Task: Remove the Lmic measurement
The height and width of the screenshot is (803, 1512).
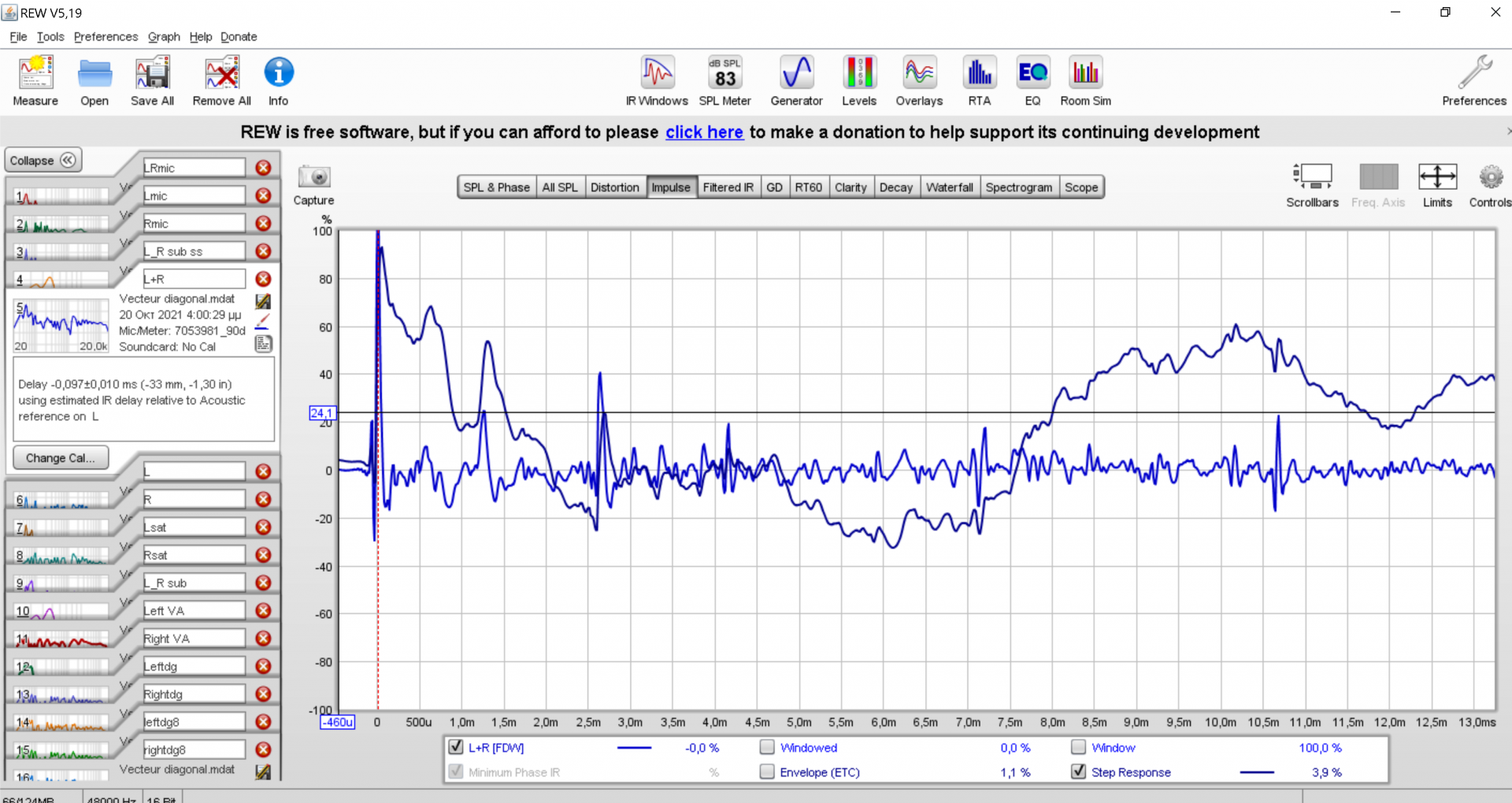Action: click(264, 195)
